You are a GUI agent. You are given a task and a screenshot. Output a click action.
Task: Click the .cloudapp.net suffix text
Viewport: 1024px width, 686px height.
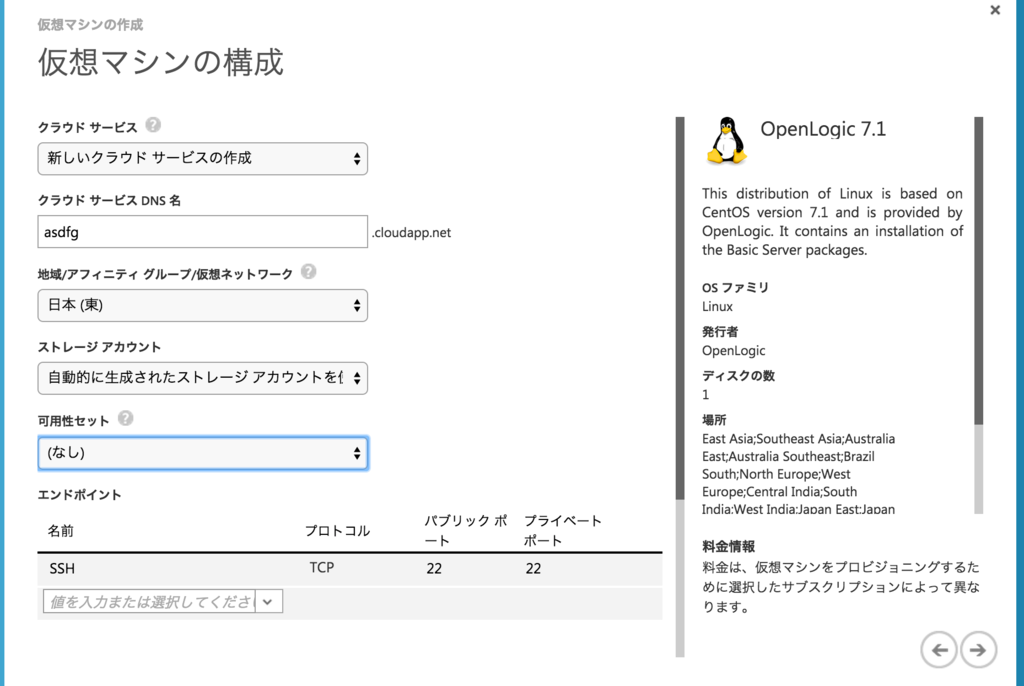pyautogui.click(x=411, y=233)
